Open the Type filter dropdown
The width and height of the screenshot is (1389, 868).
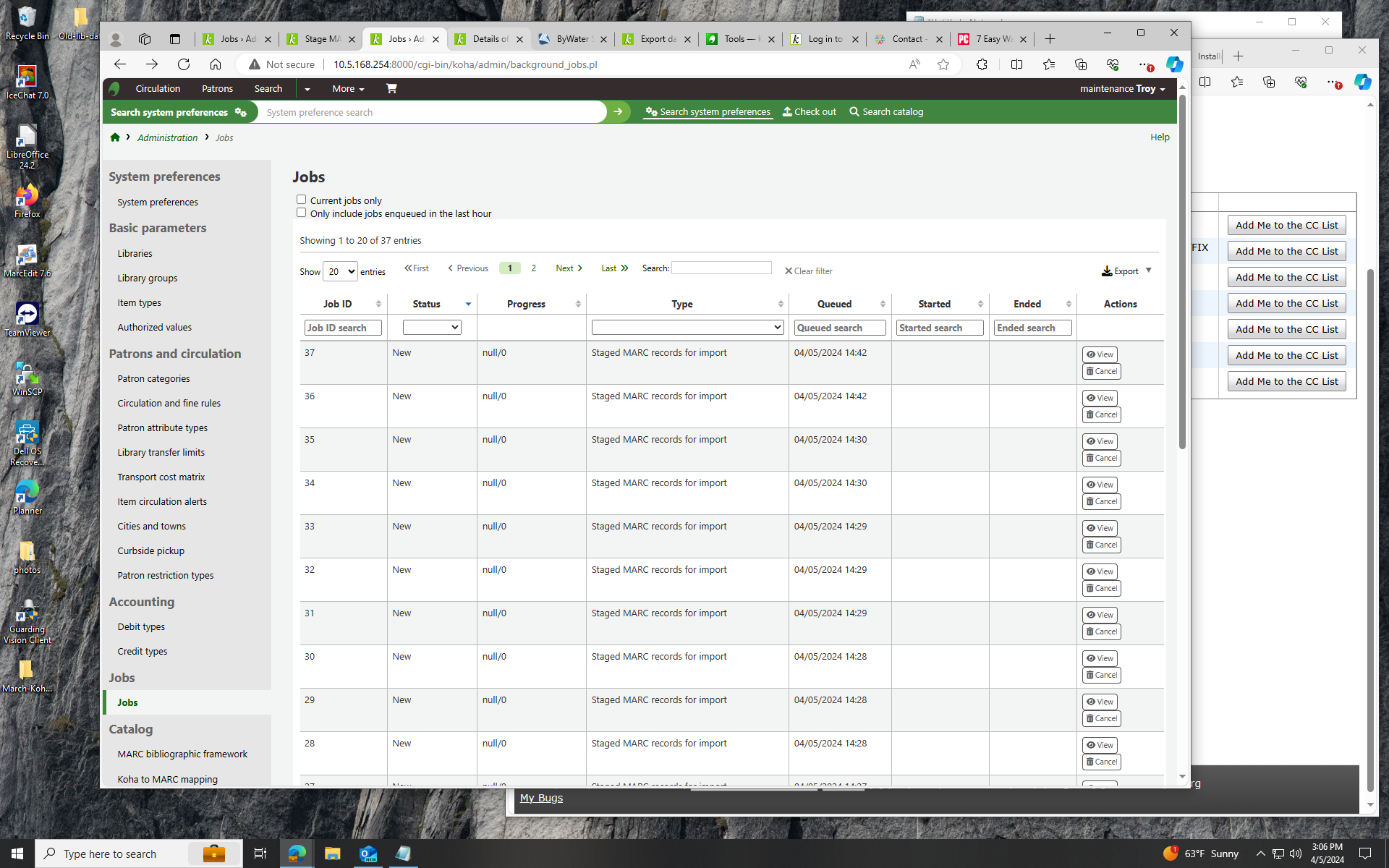pos(687,328)
